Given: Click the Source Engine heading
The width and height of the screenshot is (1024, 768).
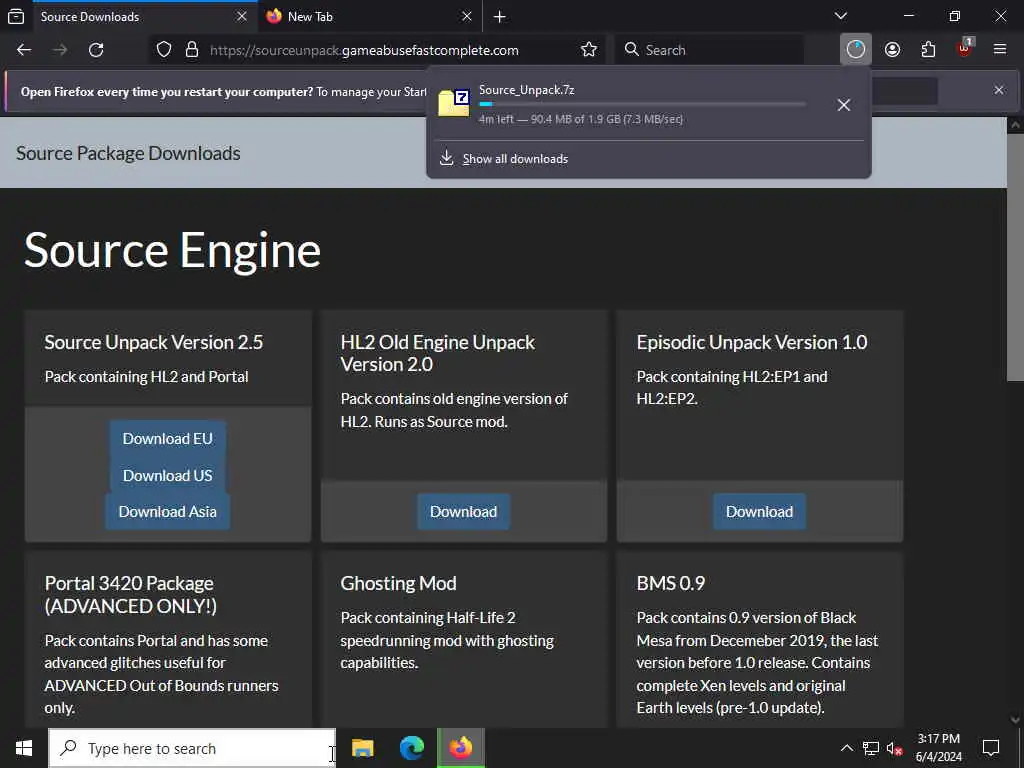Looking at the screenshot, I should [172, 250].
